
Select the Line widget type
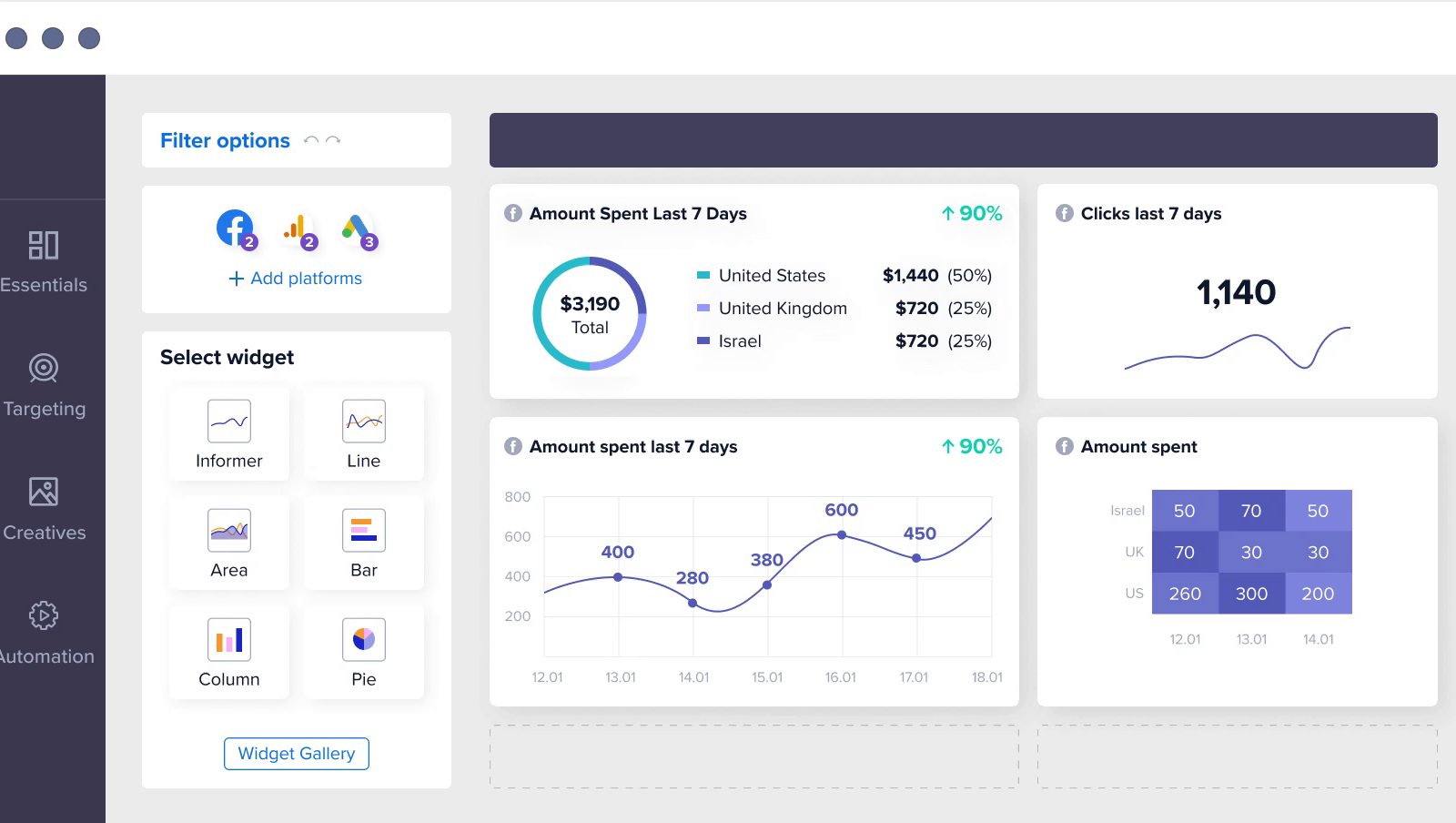point(363,433)
